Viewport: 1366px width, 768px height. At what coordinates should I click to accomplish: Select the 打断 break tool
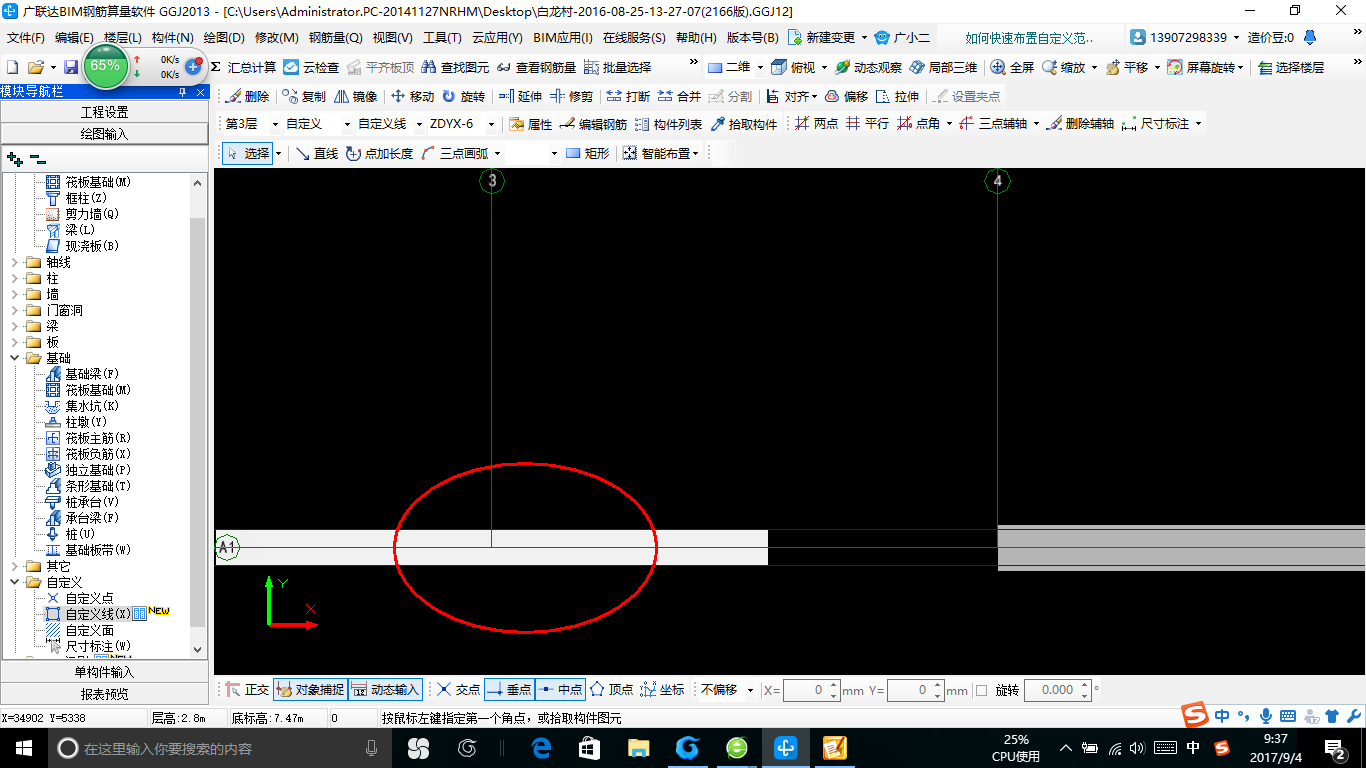click(628, 97)
